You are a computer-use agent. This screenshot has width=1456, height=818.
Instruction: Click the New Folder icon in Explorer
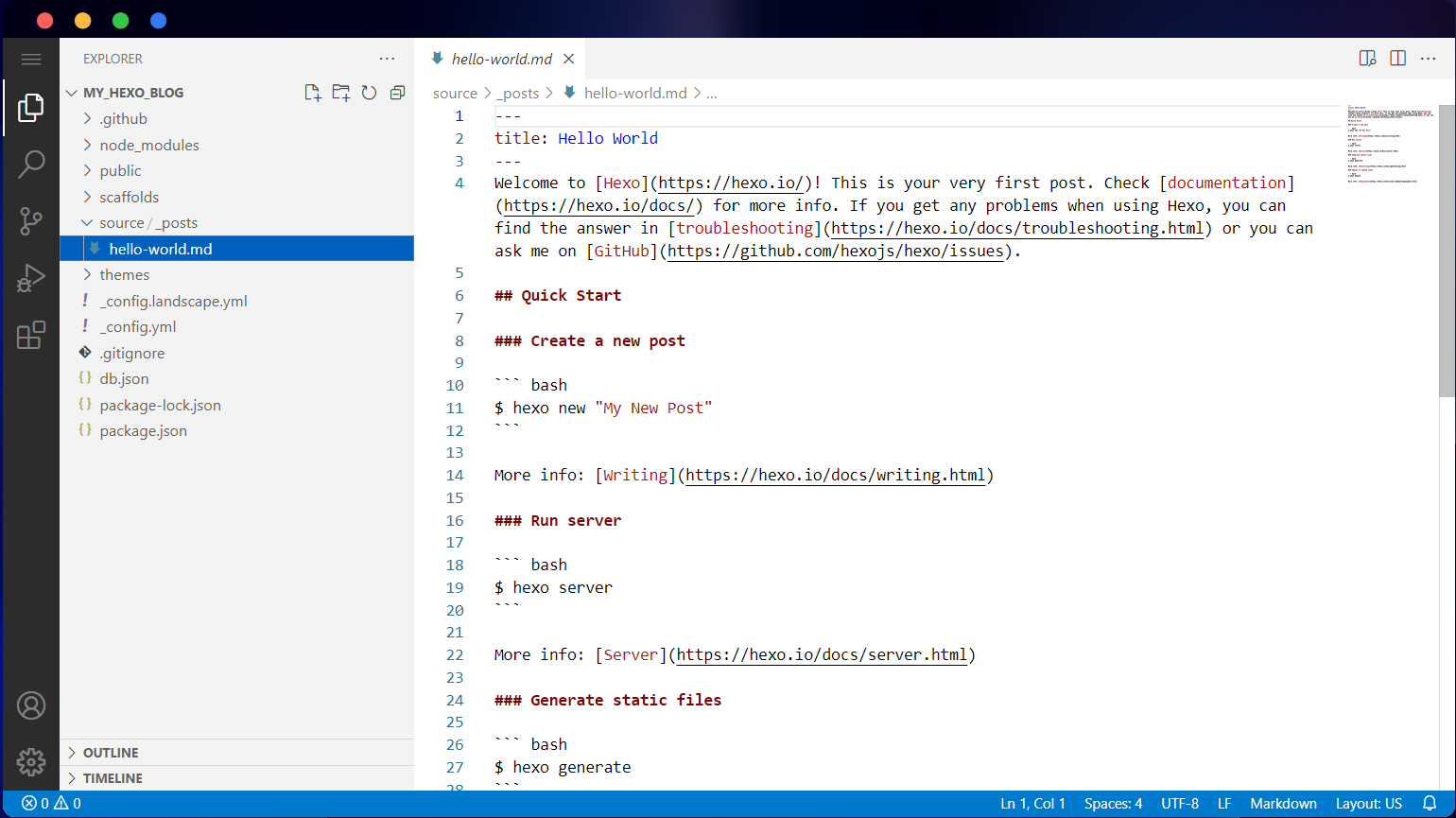tap(340, 93)
